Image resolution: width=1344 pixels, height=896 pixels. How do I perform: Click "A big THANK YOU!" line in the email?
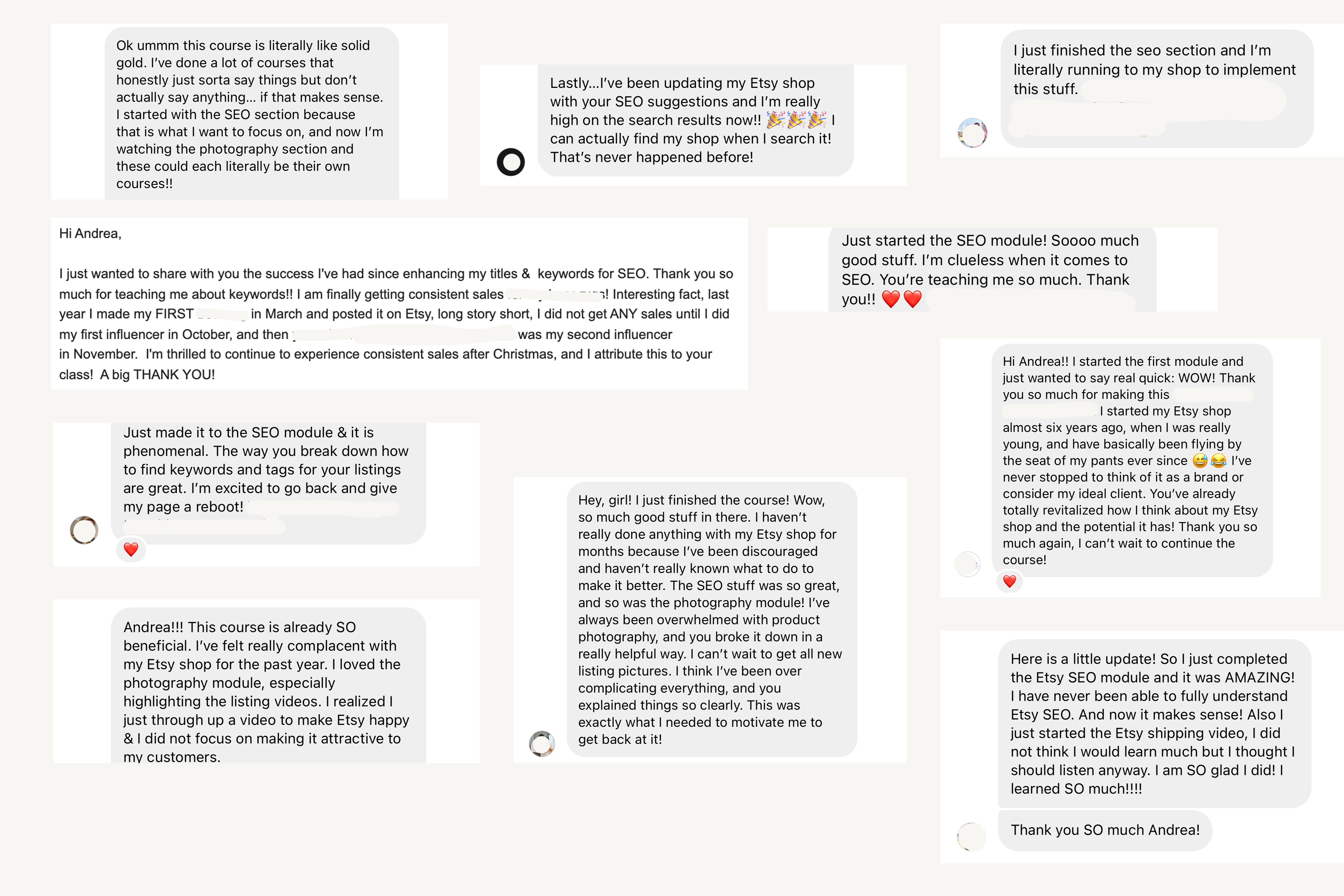pyautogui.click(x=158, y=375)
